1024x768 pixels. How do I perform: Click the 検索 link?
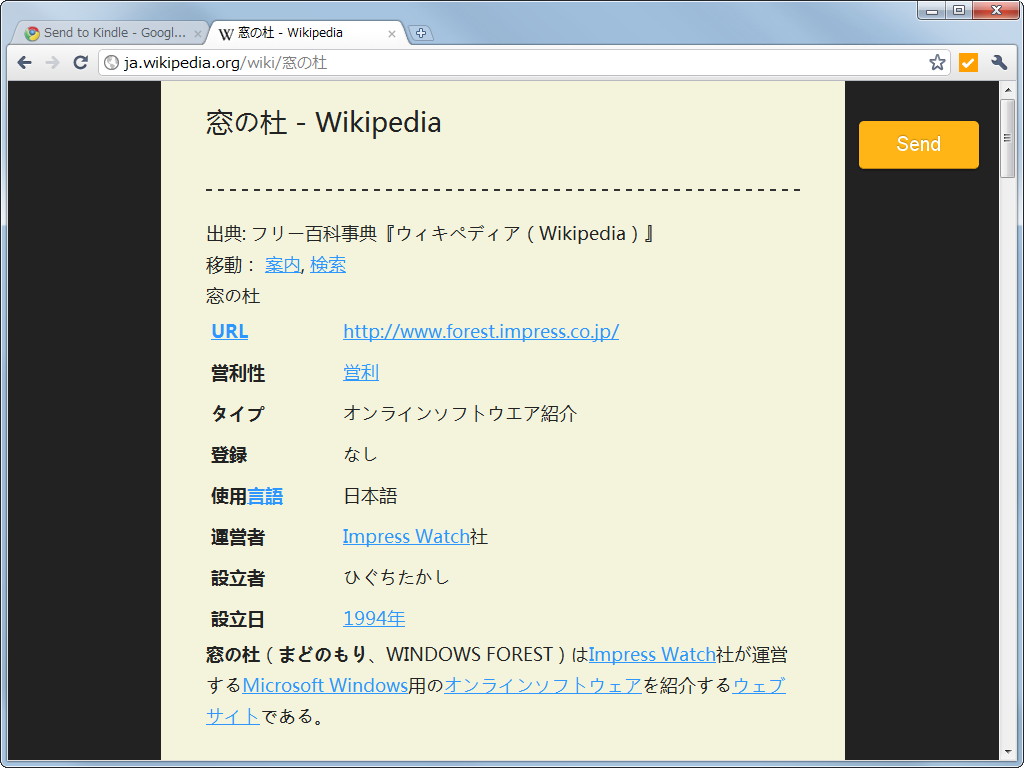click(x=328, y=264)
